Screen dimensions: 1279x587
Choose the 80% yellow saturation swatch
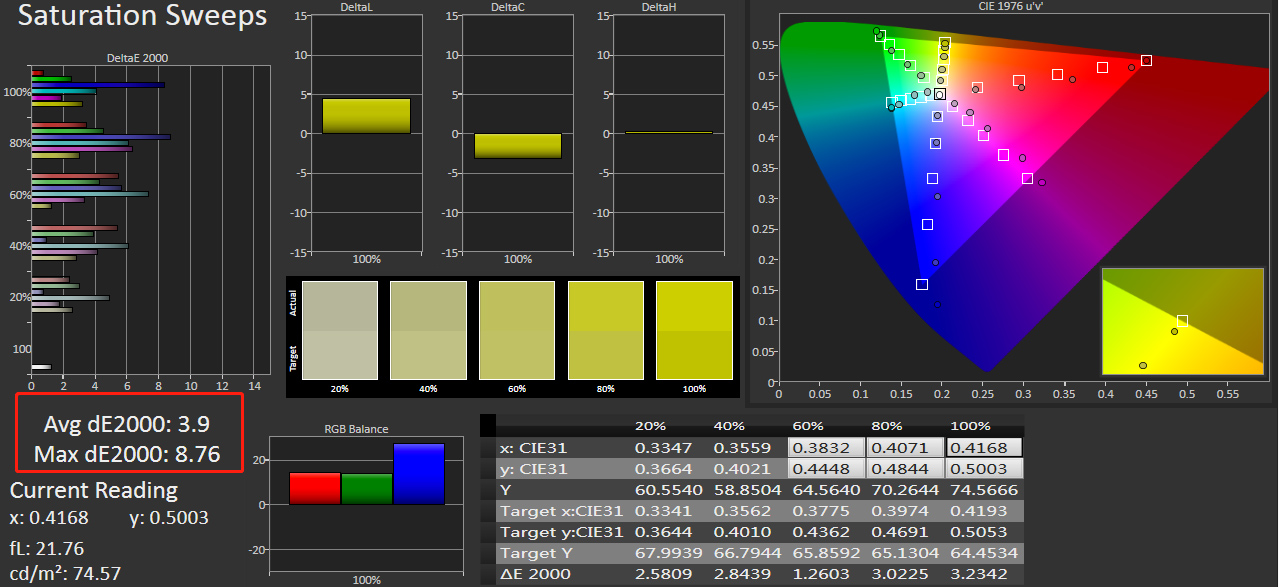[x=606, y=330]
